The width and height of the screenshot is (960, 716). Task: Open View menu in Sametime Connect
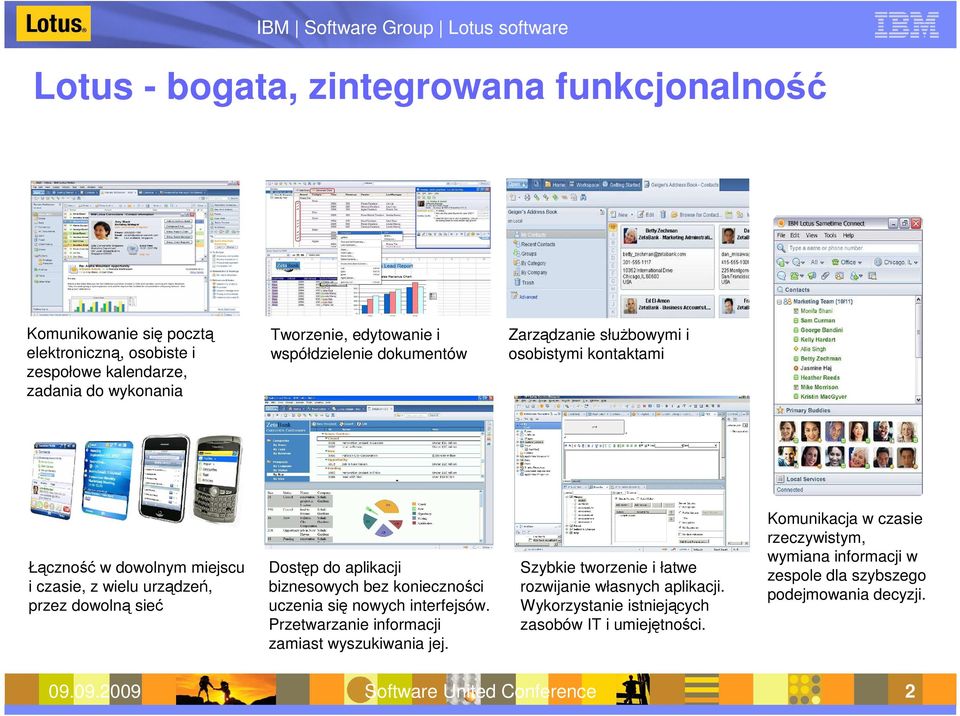point(812,235)
